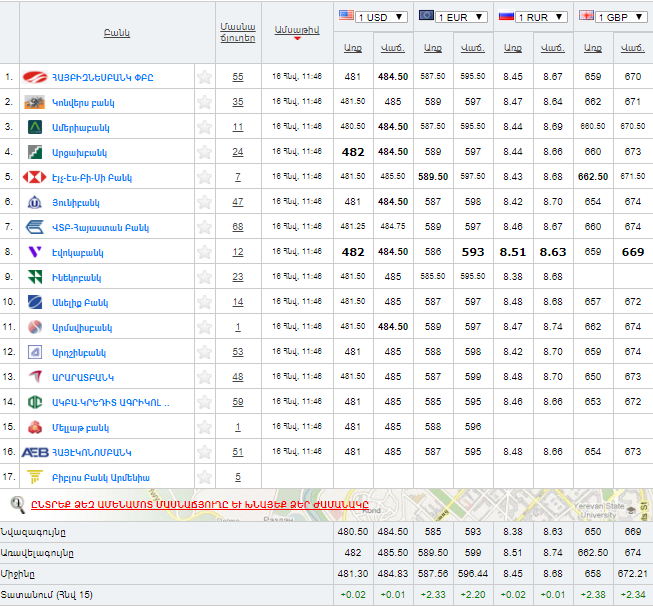Click the Russian flag icon
This screenshot has height=606, width=653.
506,16
